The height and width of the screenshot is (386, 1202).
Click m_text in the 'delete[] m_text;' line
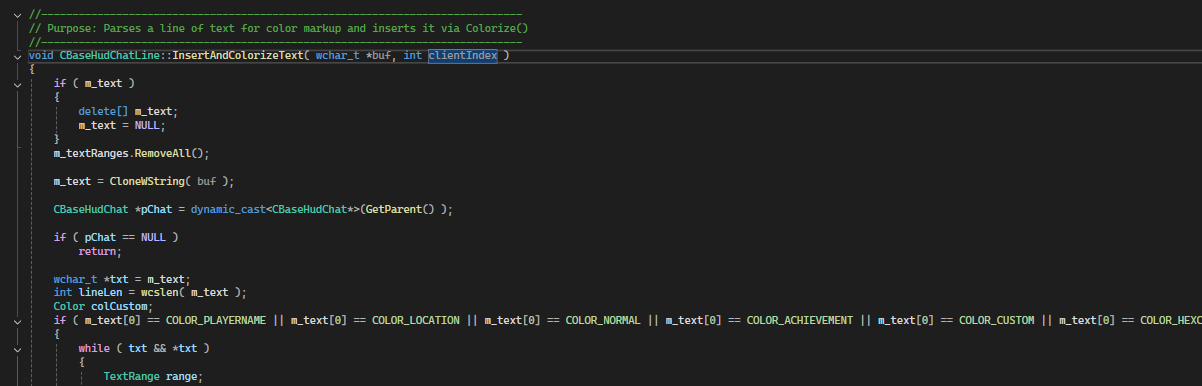click(x=153, y=111)
